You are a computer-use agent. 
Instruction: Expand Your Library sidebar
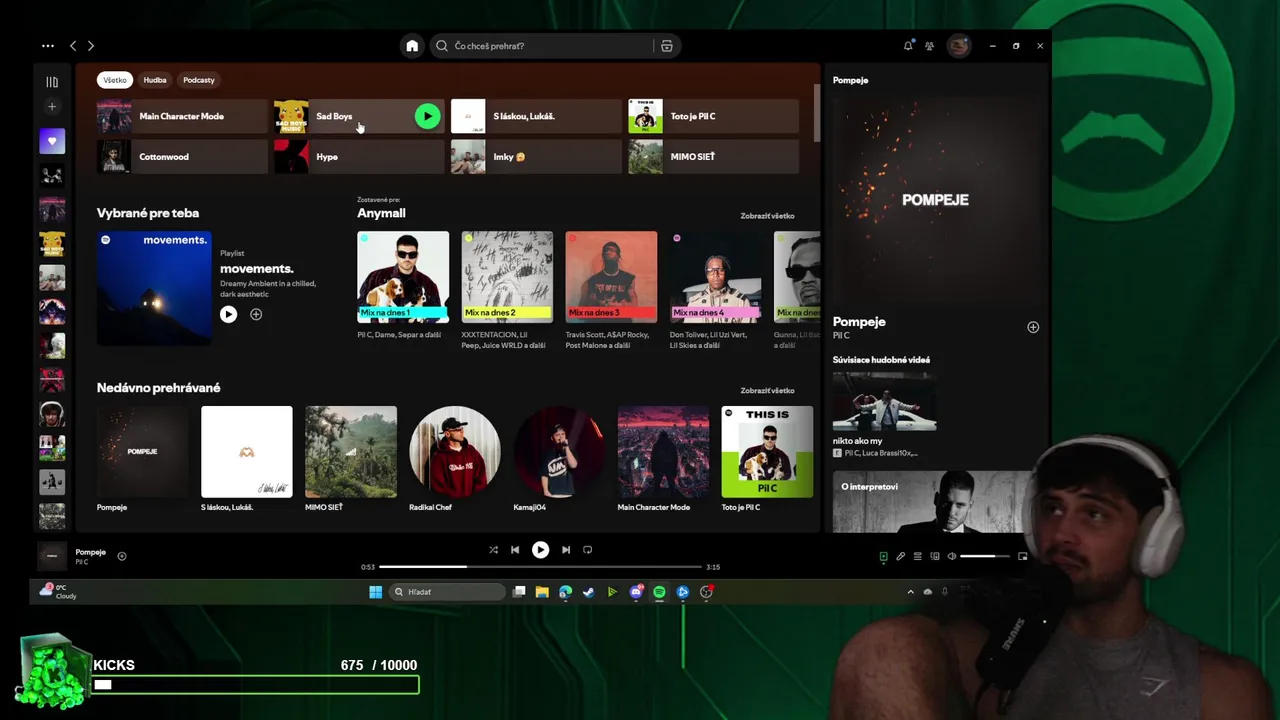click(52, 82)
